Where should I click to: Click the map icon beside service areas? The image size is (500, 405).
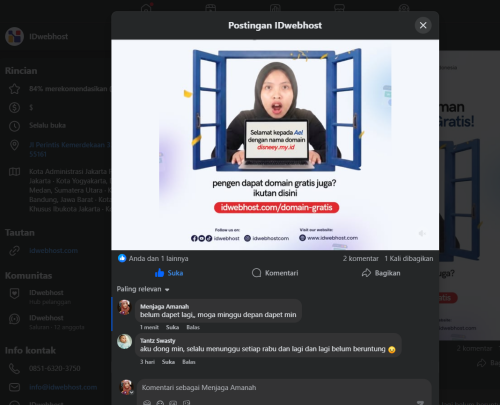coord(14,172)
